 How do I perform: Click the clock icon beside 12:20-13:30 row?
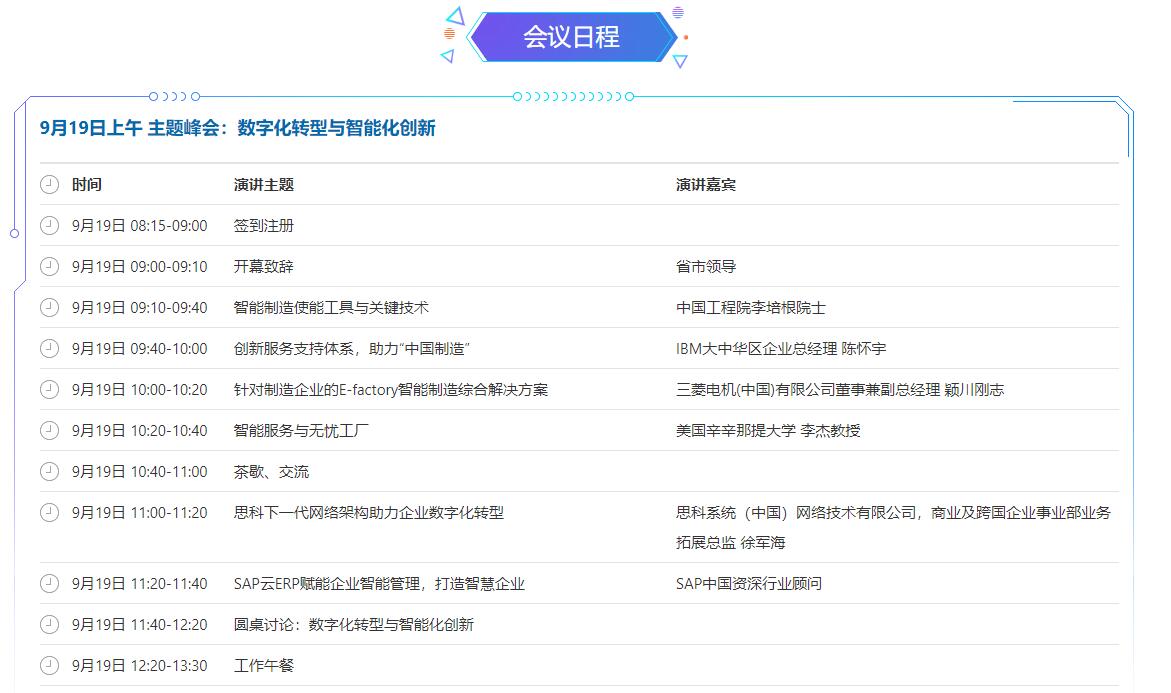point(49,665)
